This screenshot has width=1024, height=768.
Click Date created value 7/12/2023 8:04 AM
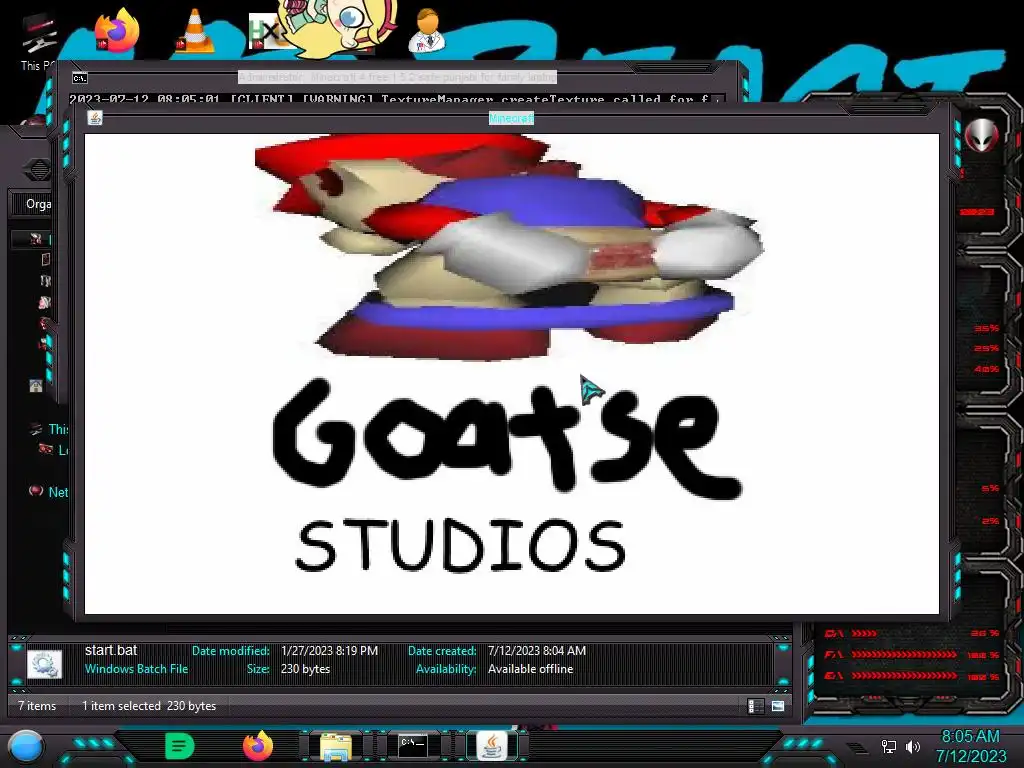pos(537,650)
